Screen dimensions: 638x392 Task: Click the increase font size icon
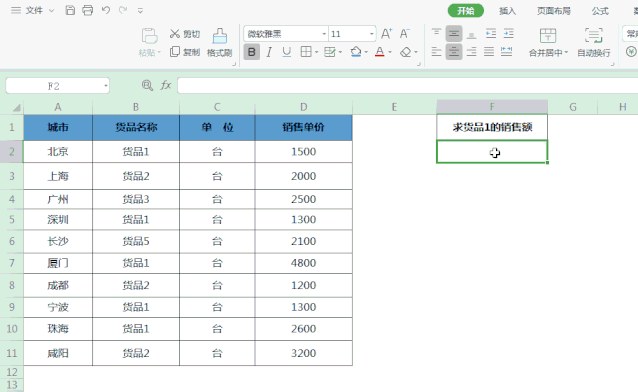point(387,34)
